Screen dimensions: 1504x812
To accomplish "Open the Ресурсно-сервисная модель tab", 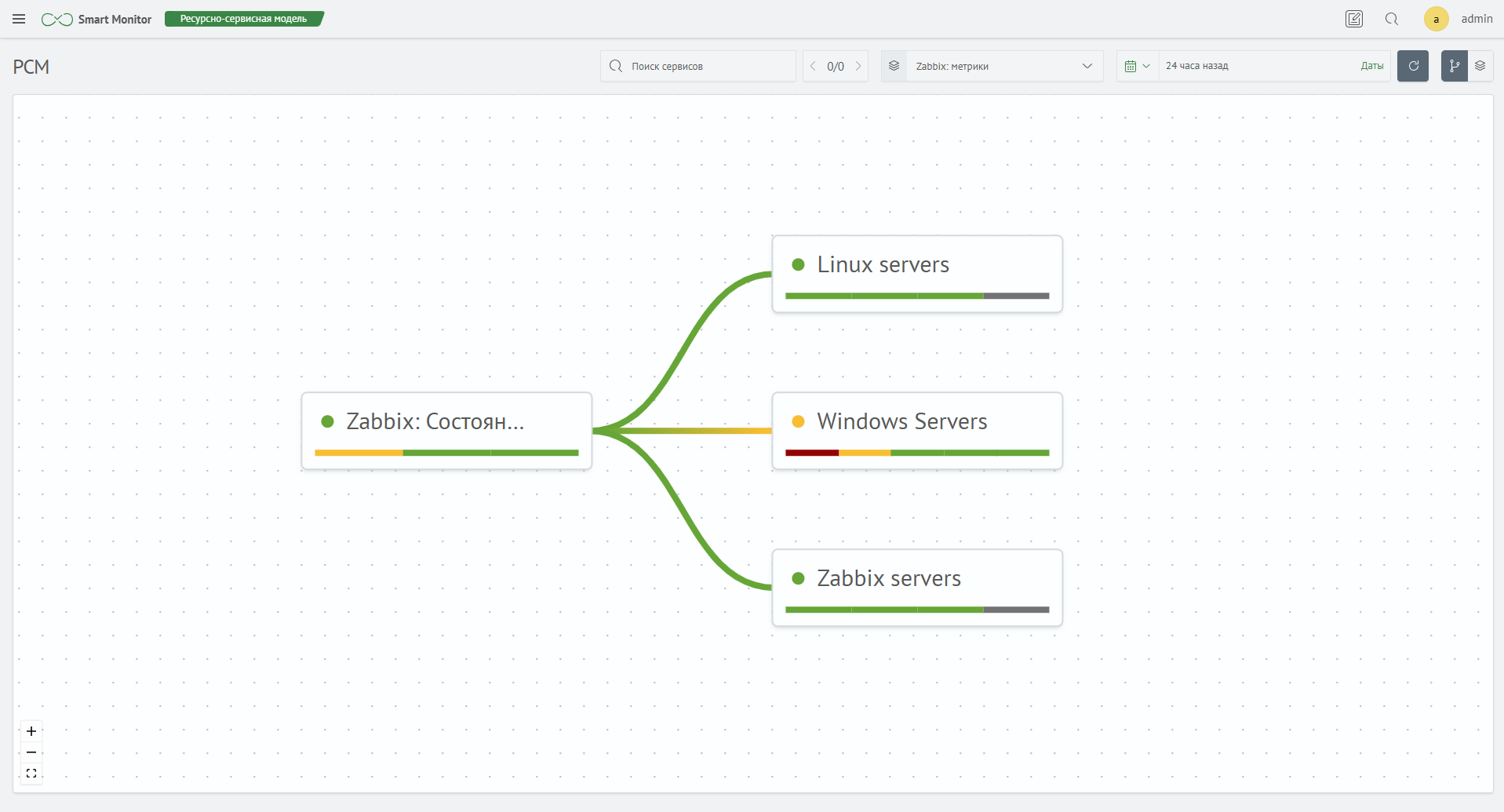I will tap(243, 19).
